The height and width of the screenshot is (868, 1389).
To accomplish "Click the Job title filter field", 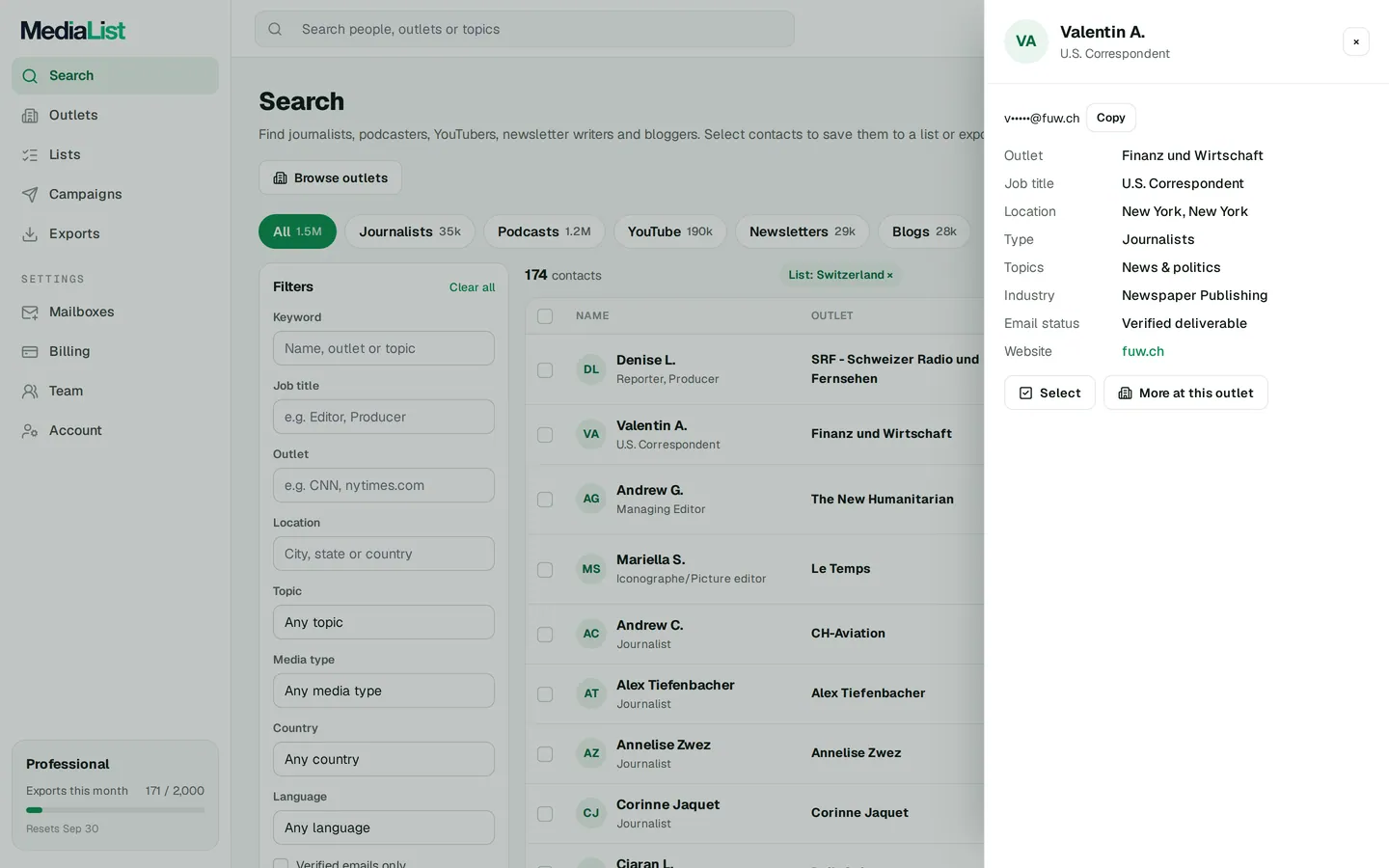I will point(384,417).
